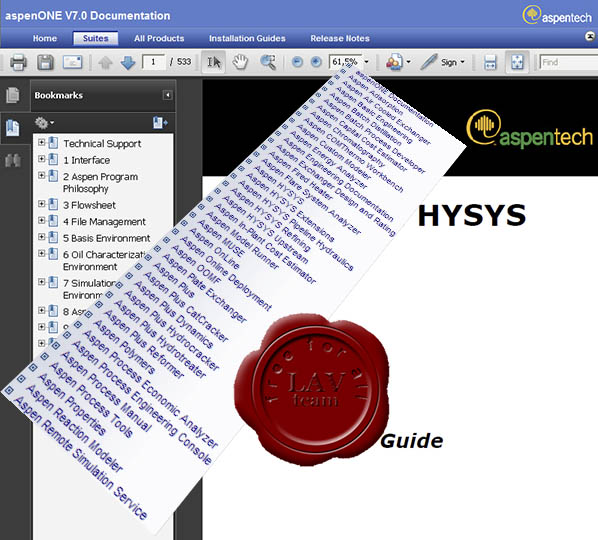Open the All Products tab
Viewport: 598px width, 540px height.
point(159,38)
